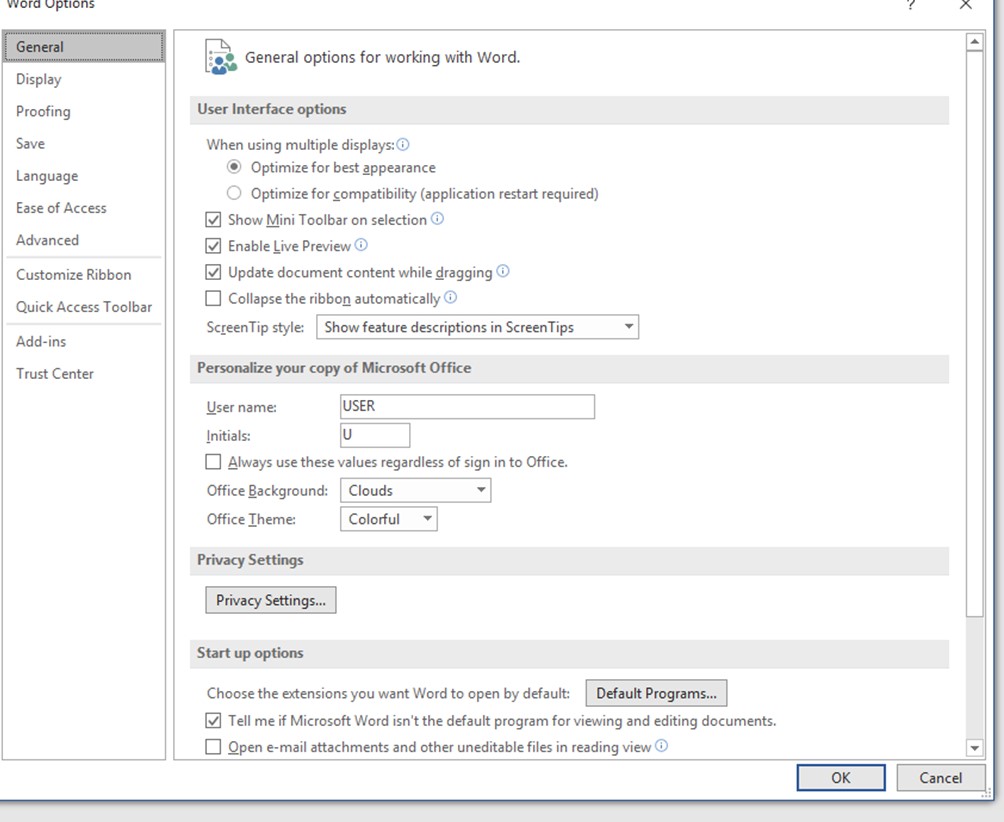Open the Language category
The image size is (1004, 822).
pyautogui.click(x=84, y=176)
